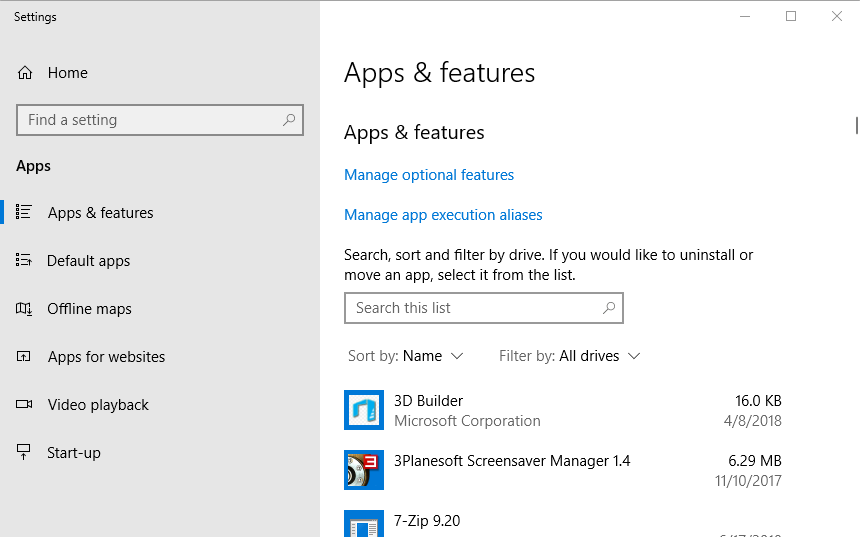Click the Video playback camera icon

tap(24, 404)
